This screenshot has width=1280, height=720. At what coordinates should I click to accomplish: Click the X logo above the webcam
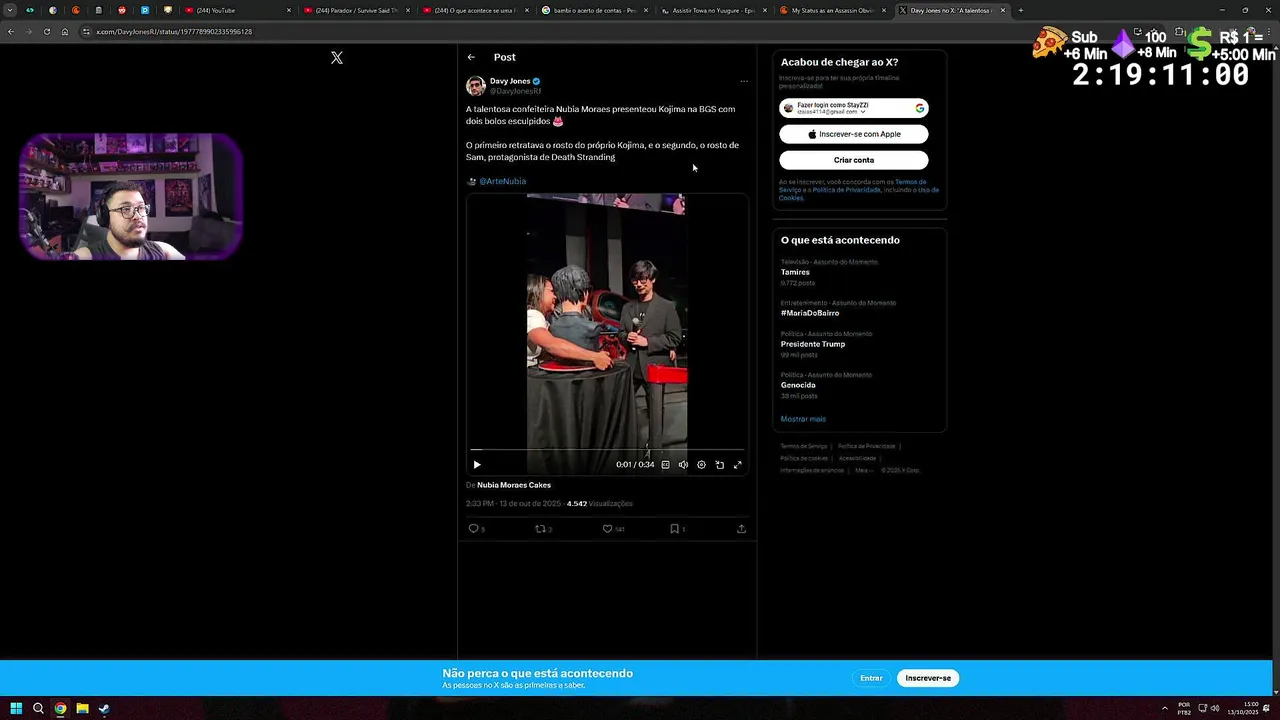tap(337, 58)
